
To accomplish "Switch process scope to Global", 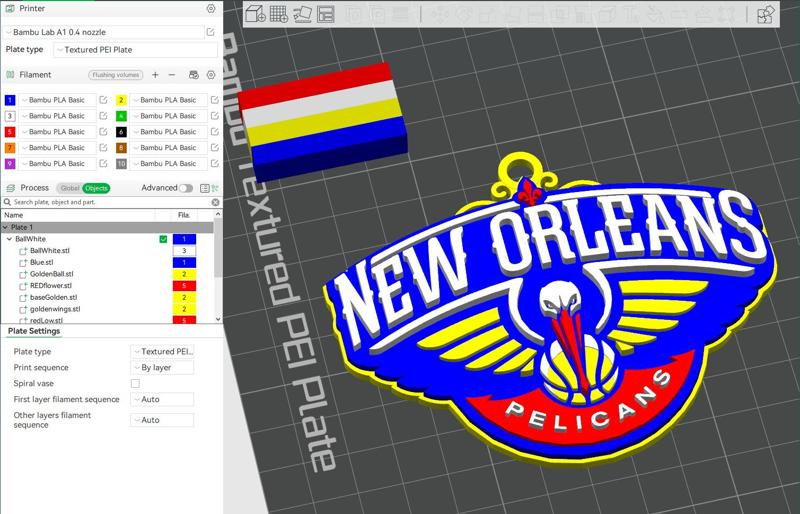I will [69, 188].
